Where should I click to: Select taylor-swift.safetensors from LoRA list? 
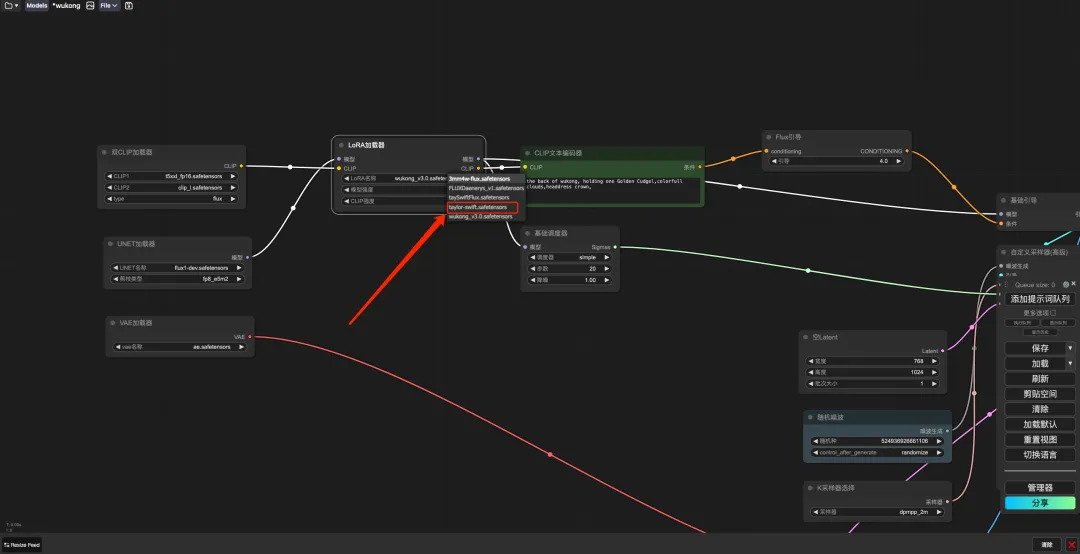click(484, 207)
